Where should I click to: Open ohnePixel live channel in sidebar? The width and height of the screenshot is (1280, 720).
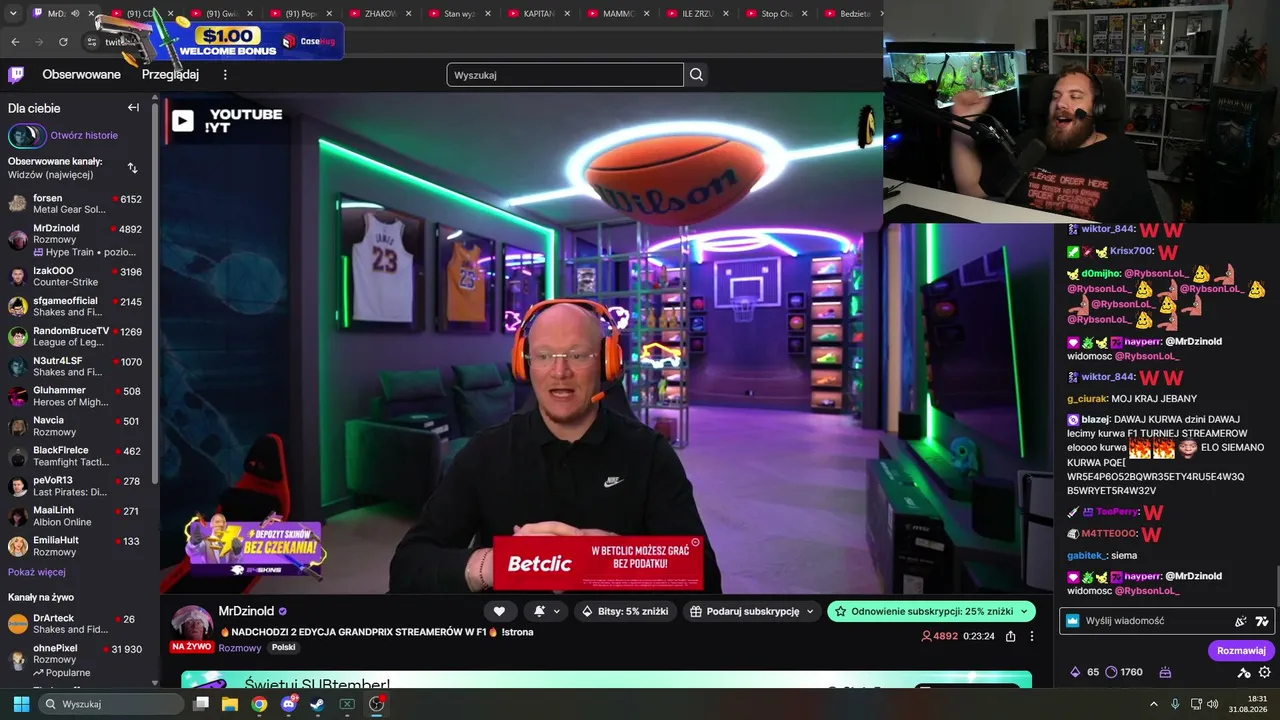(75, 660)
